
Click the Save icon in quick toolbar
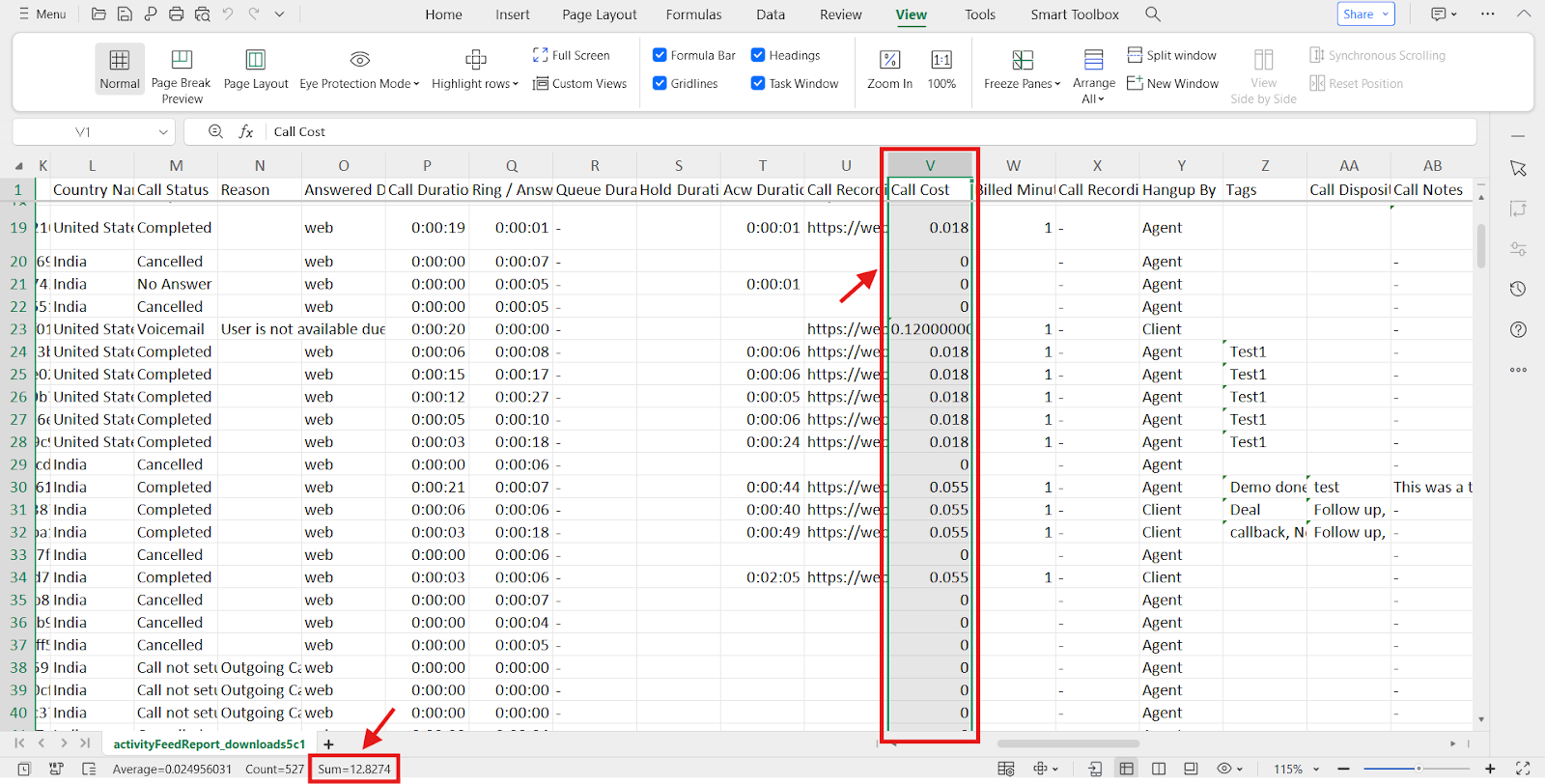[x=125, y=14]
